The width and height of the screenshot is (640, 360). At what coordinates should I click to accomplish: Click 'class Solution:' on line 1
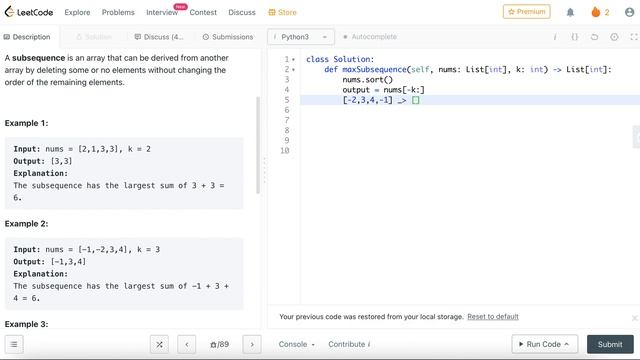point(340,60)
